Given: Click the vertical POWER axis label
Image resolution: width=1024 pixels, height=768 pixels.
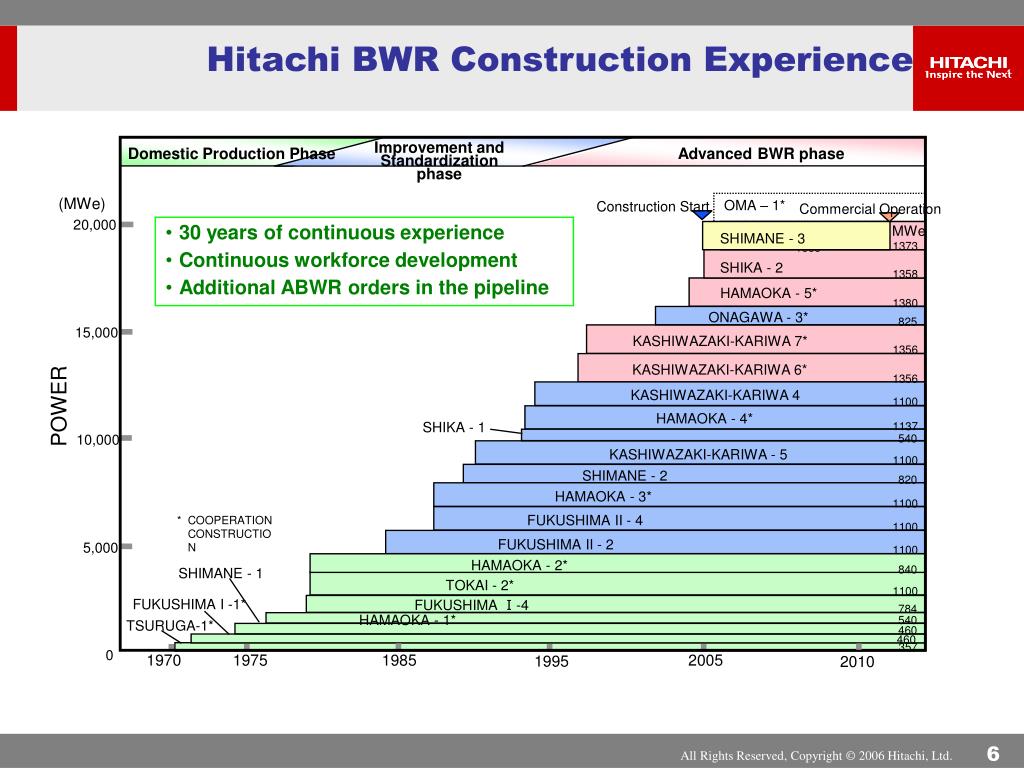Looking at the screenshot, I should click(59, 406).
